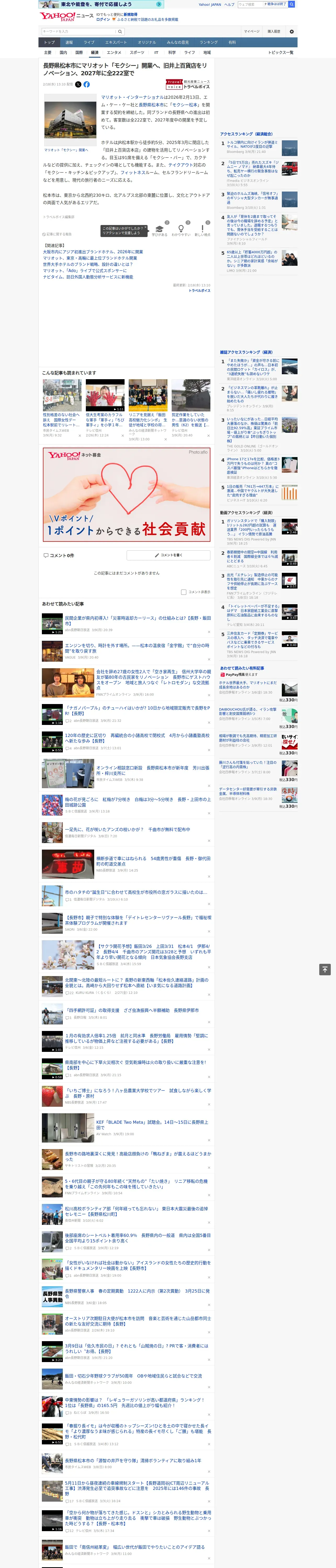
Task: Open the ランキング navigation tab
Action: (x=209, y=43)
